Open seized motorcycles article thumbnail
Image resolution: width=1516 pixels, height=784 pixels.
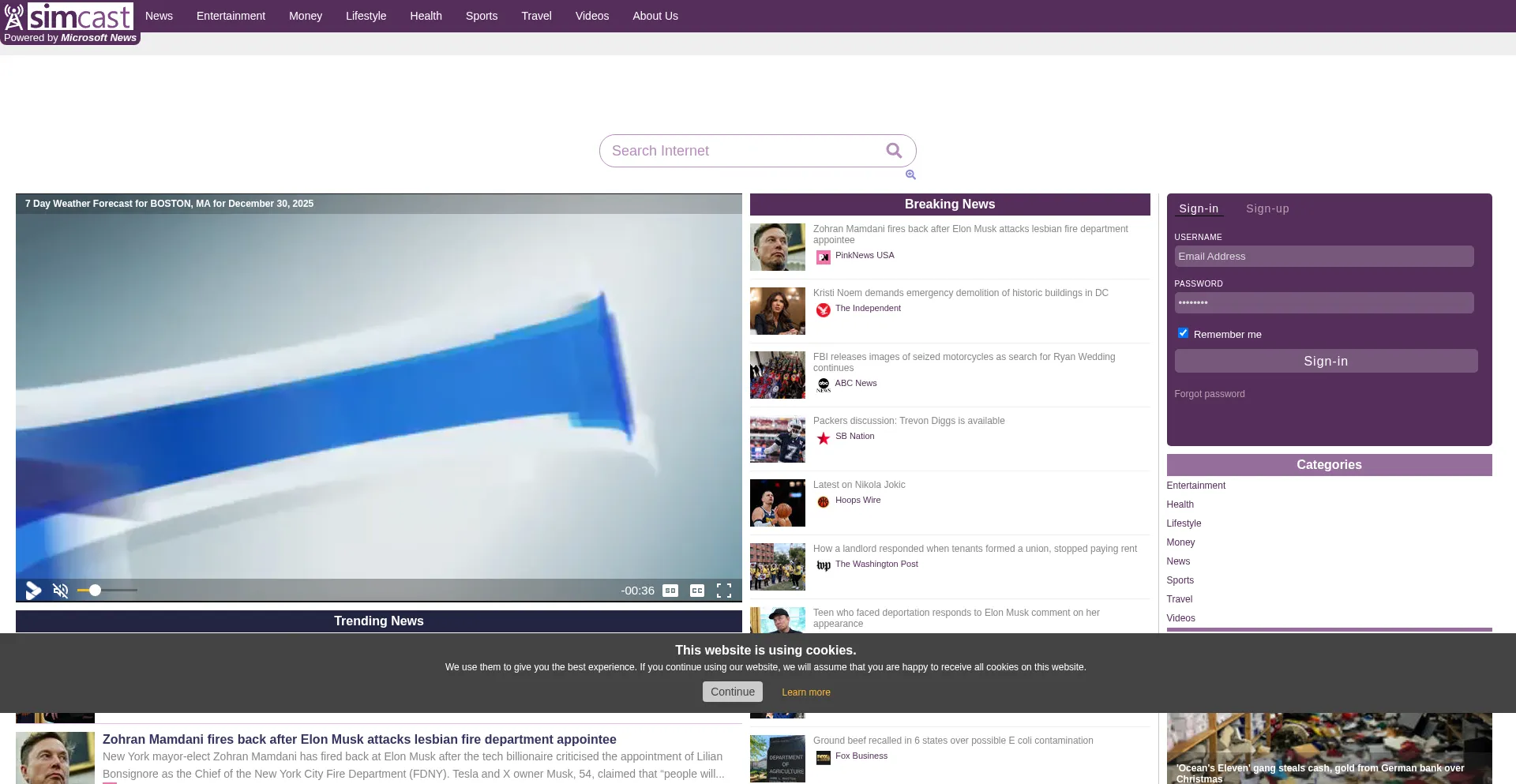778,375
